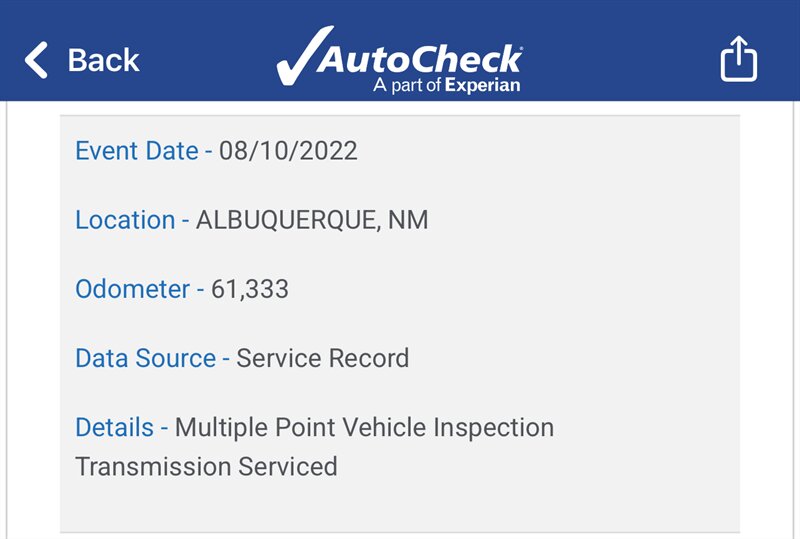800x539 pixels.
Task: Tap the 08/10/2022 date value
Action: pos(288,151)
